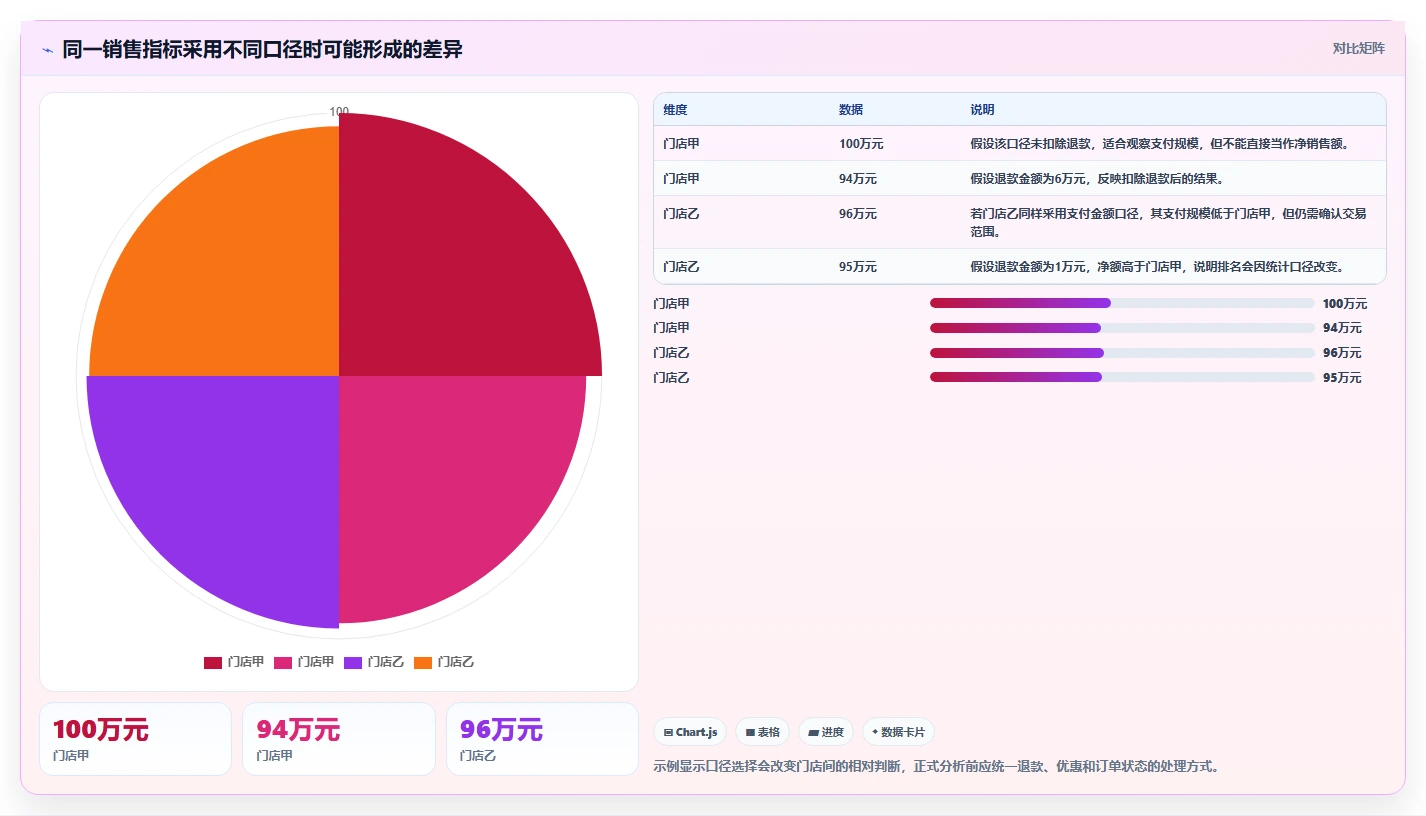
Task: Click the page title 同一销售指标采用不同口径时可能形成的差异
Action: tap(262, 49)
